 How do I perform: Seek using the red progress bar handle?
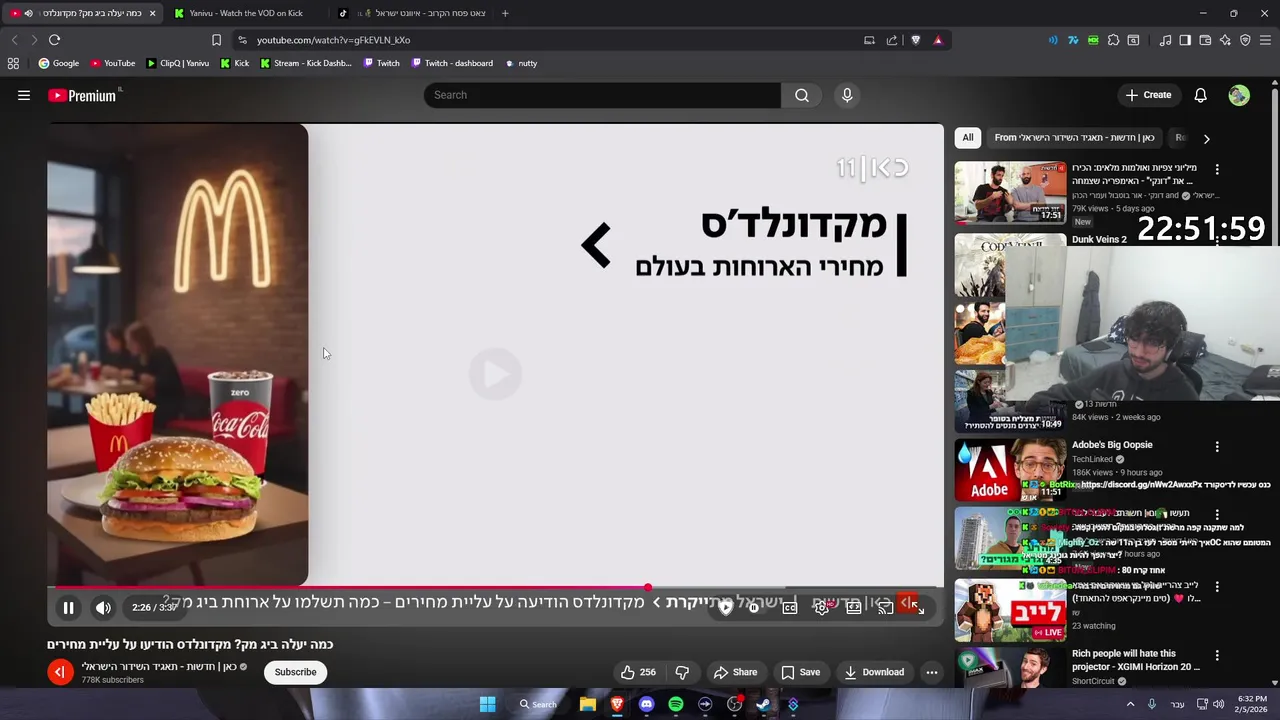pos(648,588)
